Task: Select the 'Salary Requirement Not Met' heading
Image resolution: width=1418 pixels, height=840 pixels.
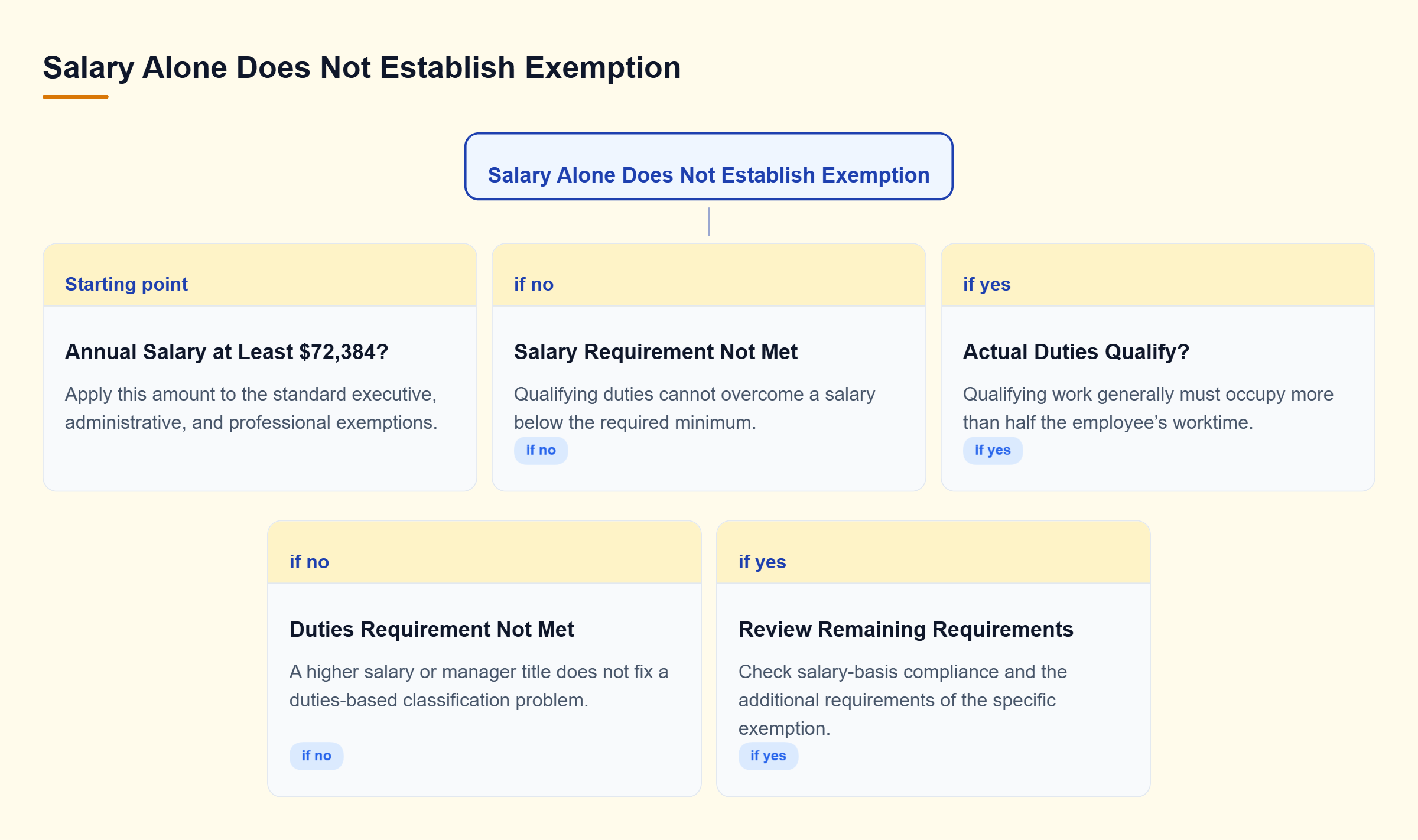Action: pos(656,352)
